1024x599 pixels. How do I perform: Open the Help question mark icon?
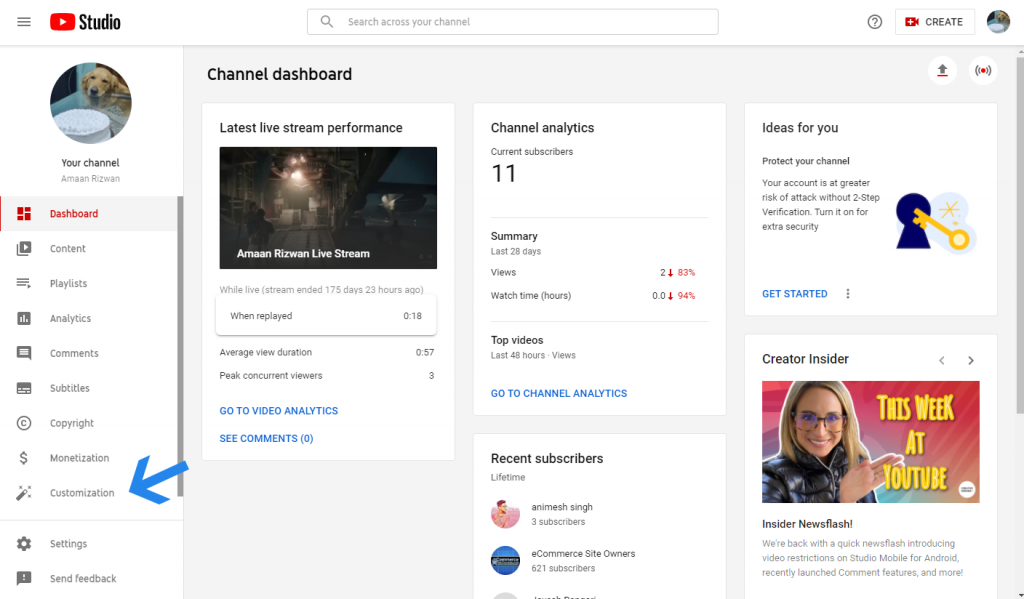coord(874,22)
